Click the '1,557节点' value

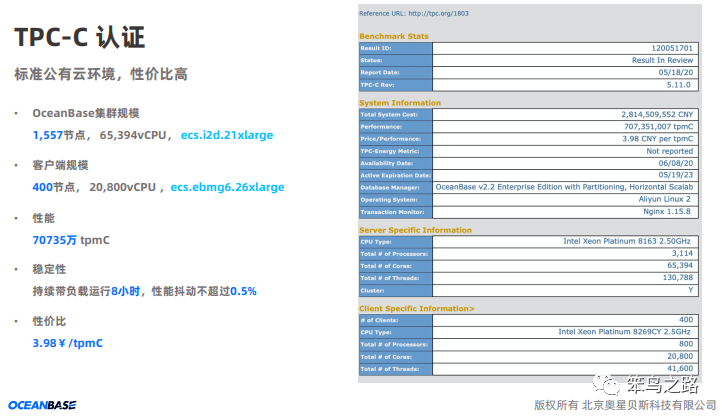58,135
